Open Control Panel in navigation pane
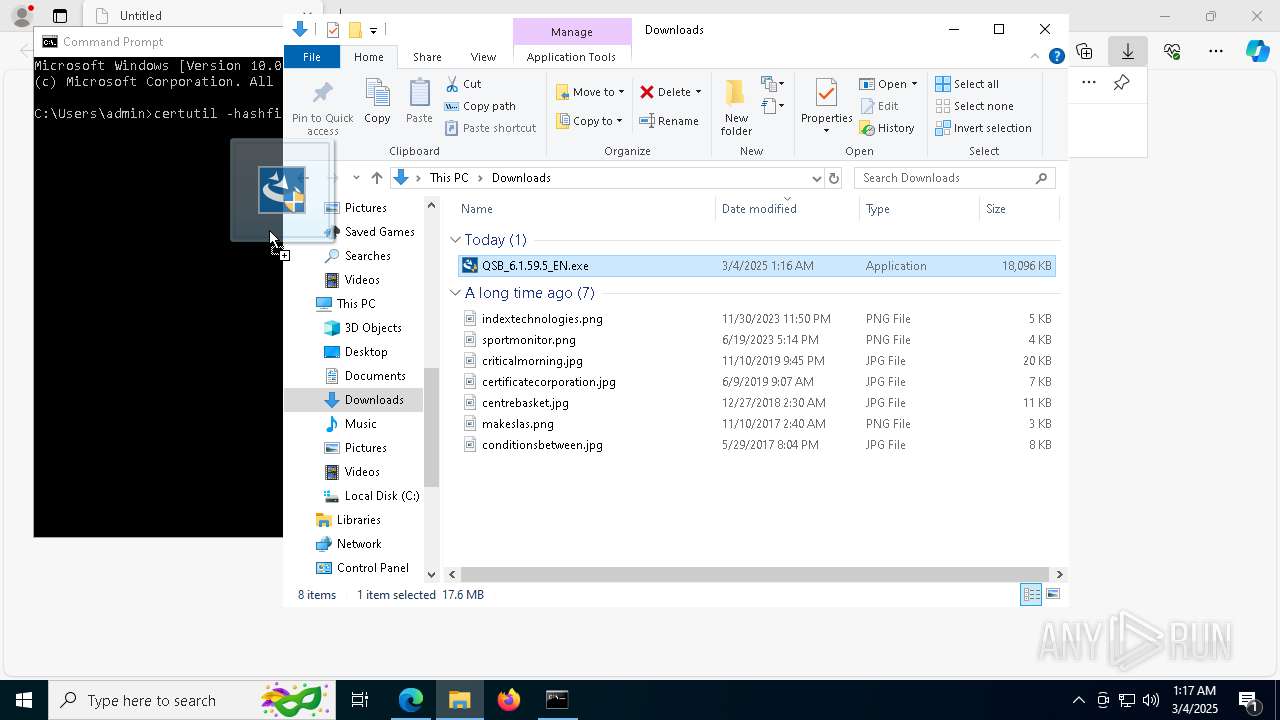The image size is (1280, 720). point(362,568)
